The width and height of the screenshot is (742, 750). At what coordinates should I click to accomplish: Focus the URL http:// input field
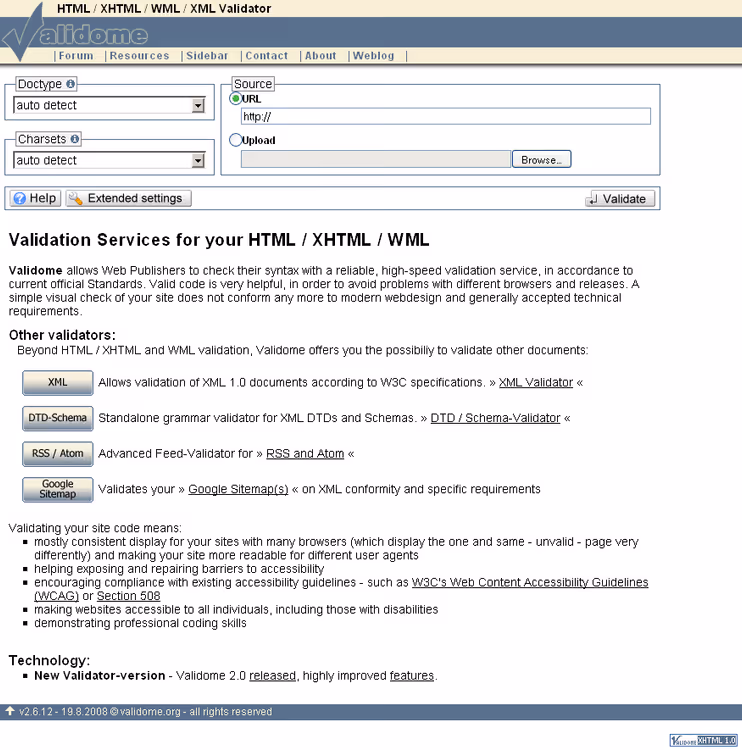(446, 116)
